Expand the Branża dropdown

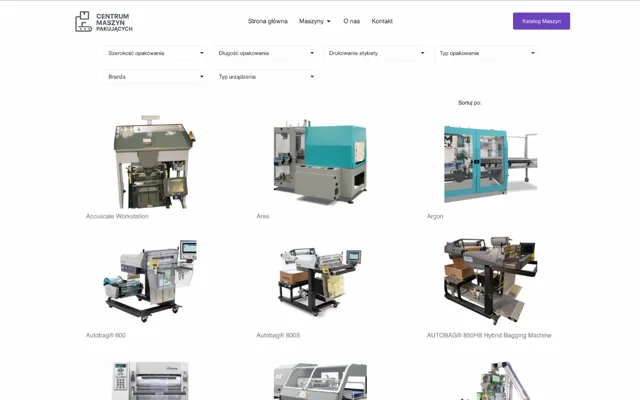click(x=155, y=77)
